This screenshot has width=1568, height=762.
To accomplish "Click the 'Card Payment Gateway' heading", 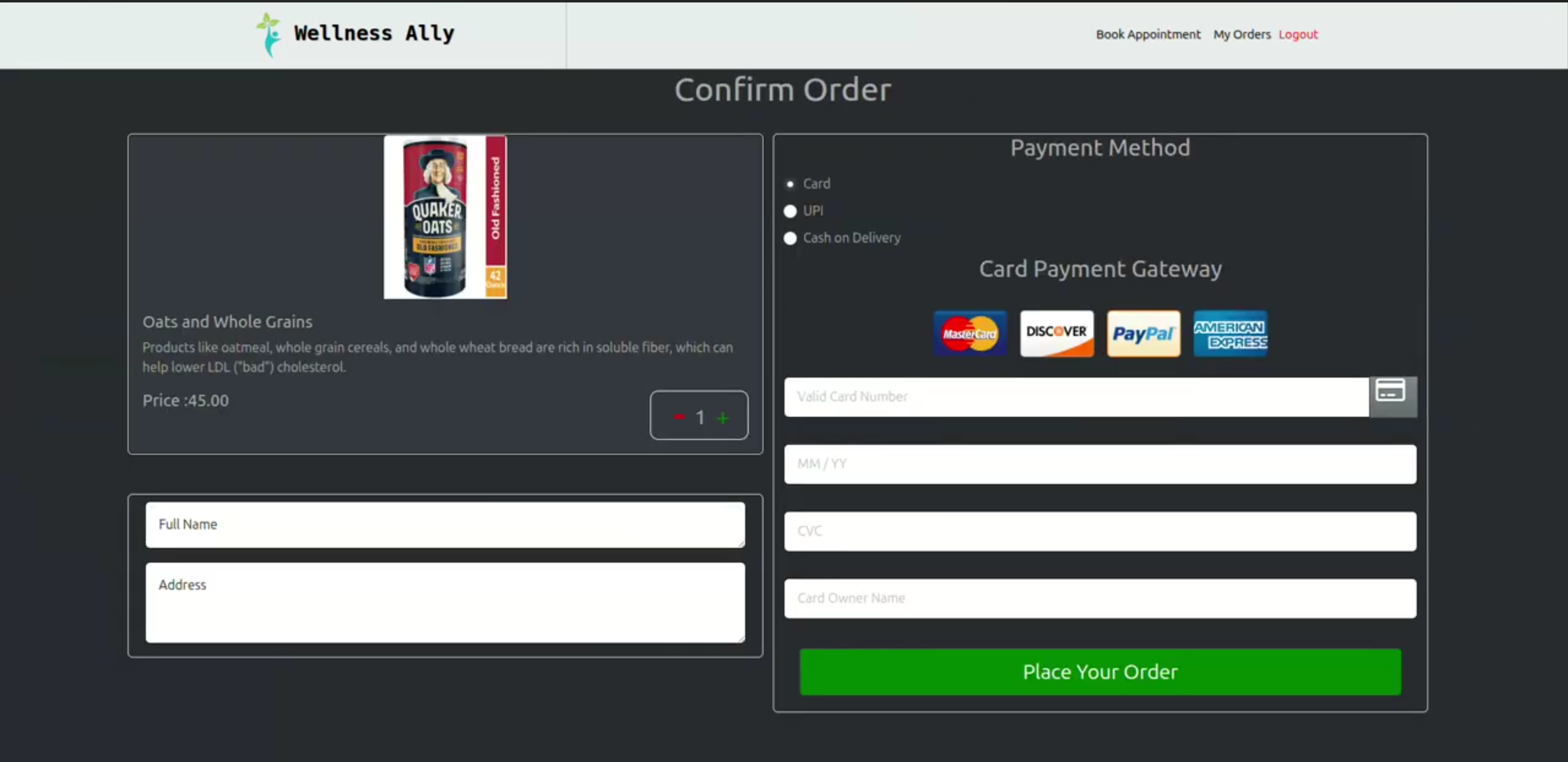I will point(1100,269).
